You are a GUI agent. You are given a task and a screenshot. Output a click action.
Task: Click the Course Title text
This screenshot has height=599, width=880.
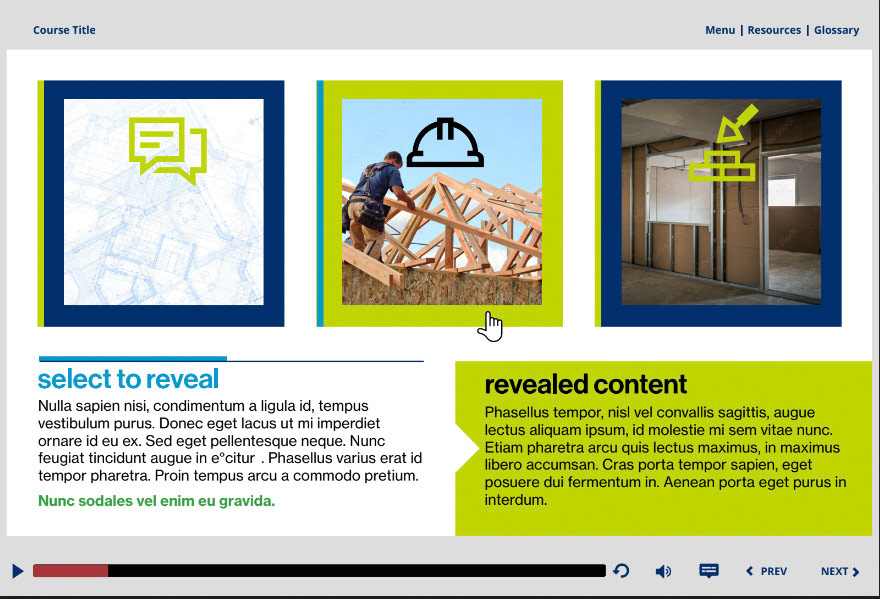click(x=64, y=30)
